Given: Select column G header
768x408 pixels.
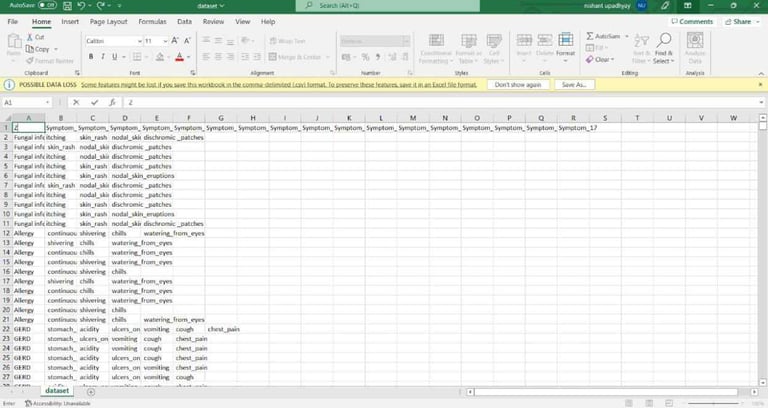Looking at the screenshot, I should (221, 118).
